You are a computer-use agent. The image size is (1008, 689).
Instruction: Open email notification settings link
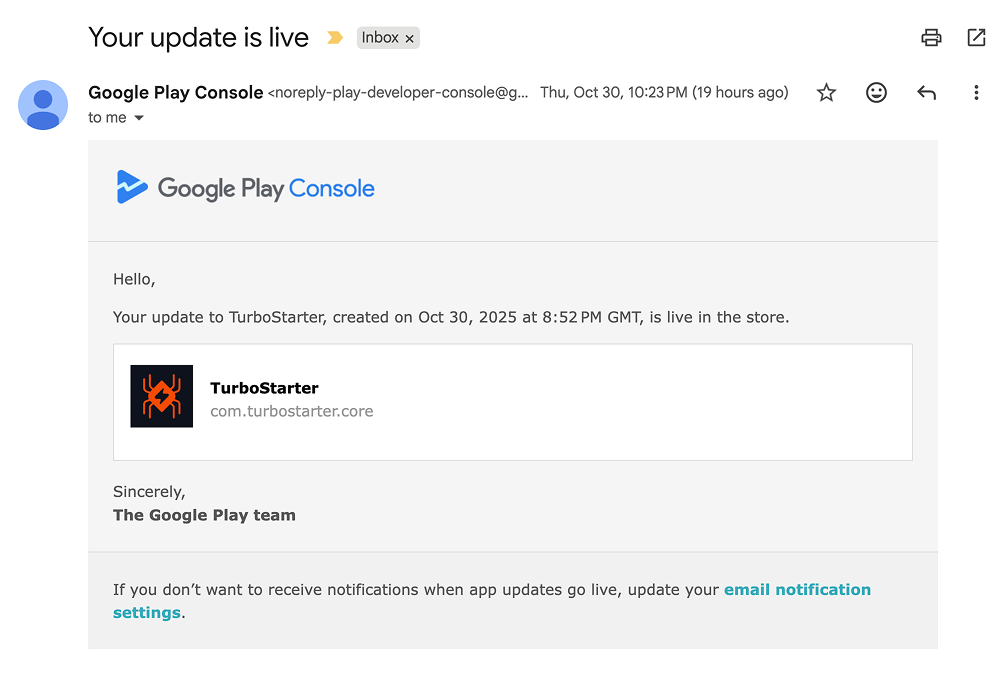(797, 589)
